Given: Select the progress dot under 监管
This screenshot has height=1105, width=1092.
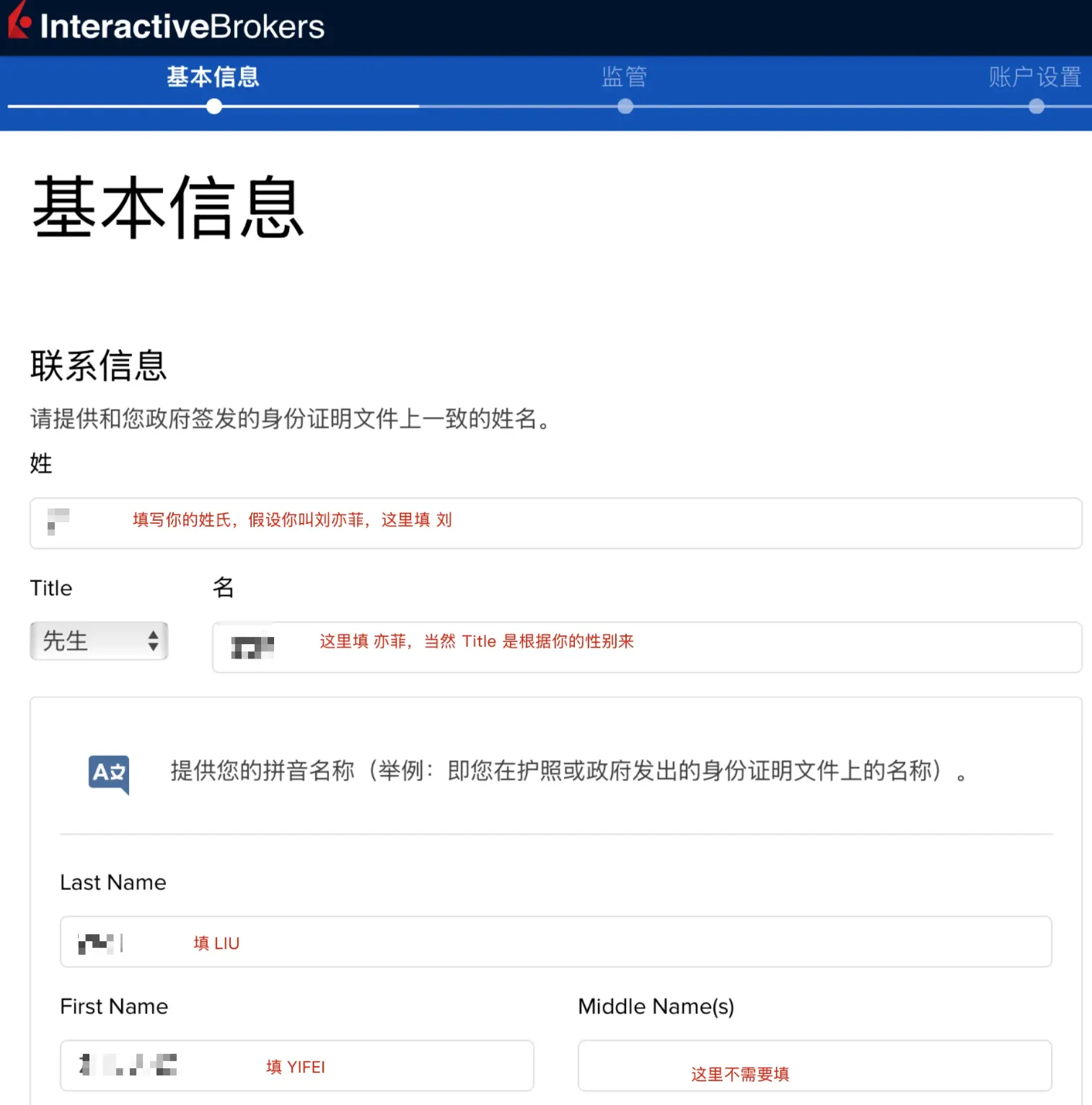Looking at the screenshot, I should pyautogui.click(x=625, y=107).
